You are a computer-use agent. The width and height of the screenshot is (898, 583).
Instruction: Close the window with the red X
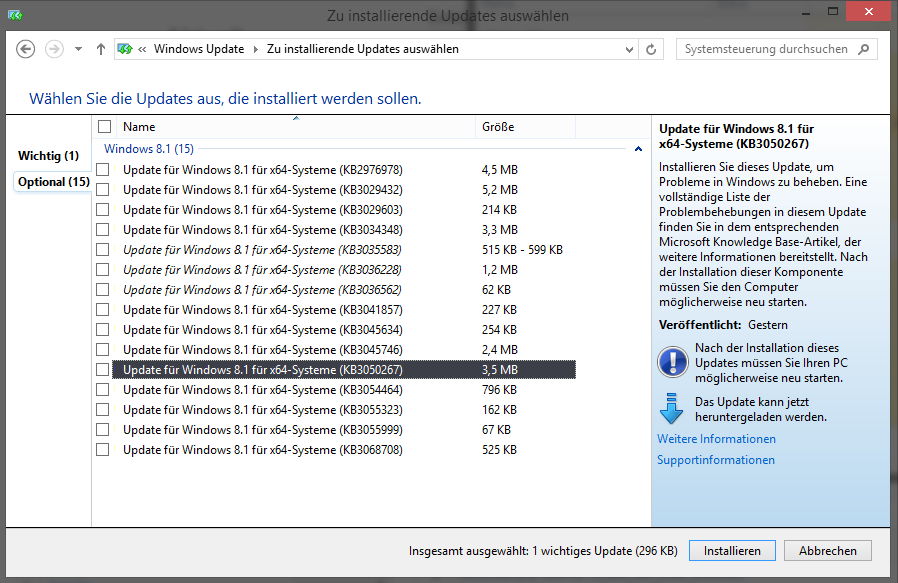(x=869, y=12)
